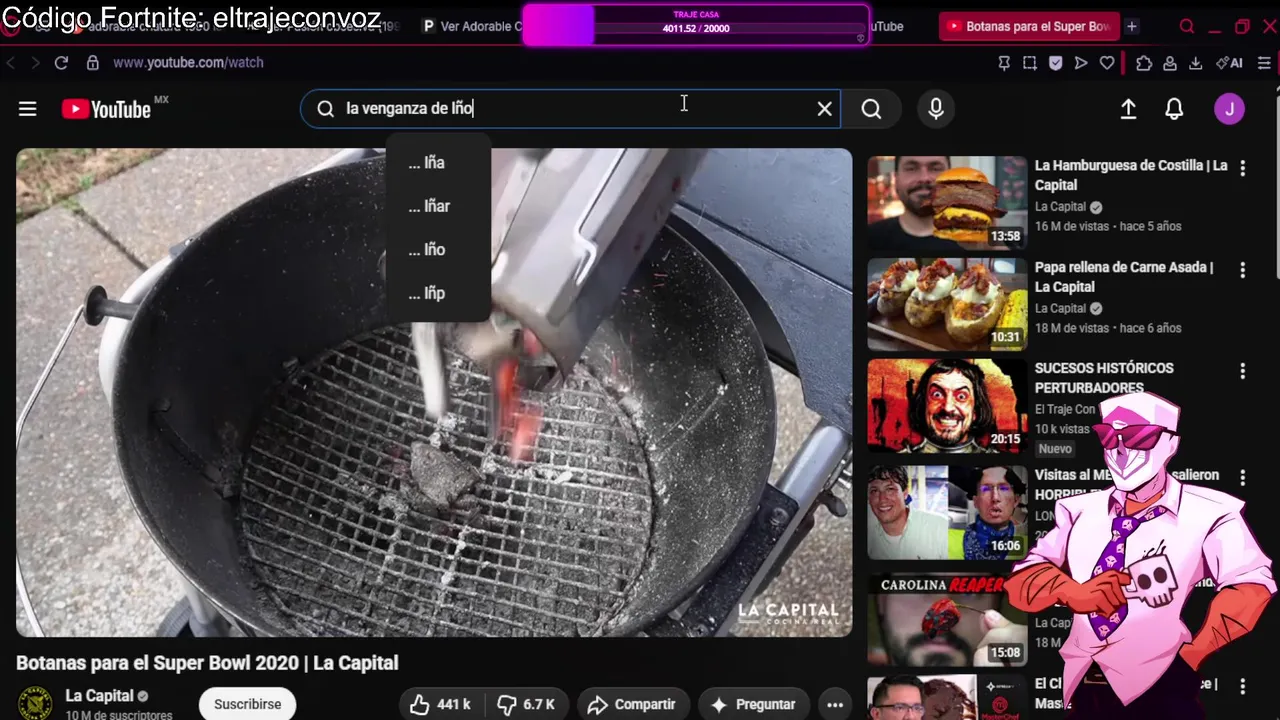Select the '... Iña' search suggestion
The image size is (1280, 720).
(x=438, y=162)
